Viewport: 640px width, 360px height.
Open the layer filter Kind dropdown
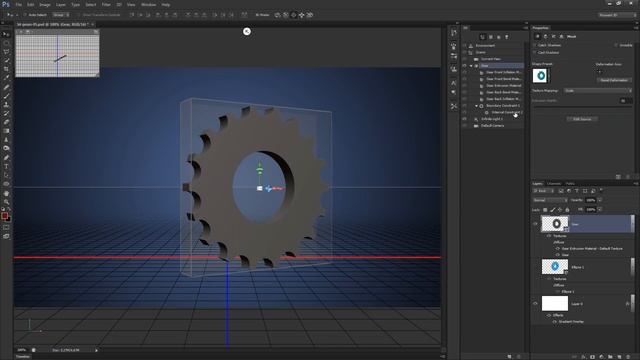[x=544, y=191]
